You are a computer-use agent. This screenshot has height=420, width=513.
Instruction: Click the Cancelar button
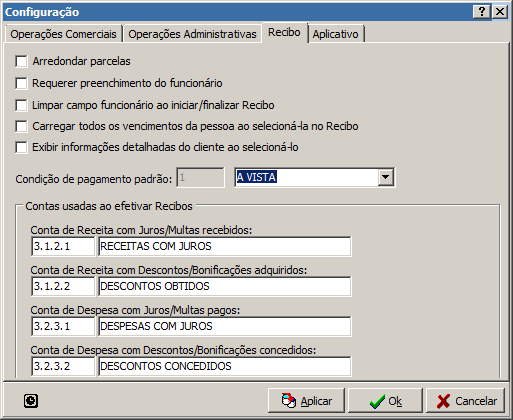(466, 401)
